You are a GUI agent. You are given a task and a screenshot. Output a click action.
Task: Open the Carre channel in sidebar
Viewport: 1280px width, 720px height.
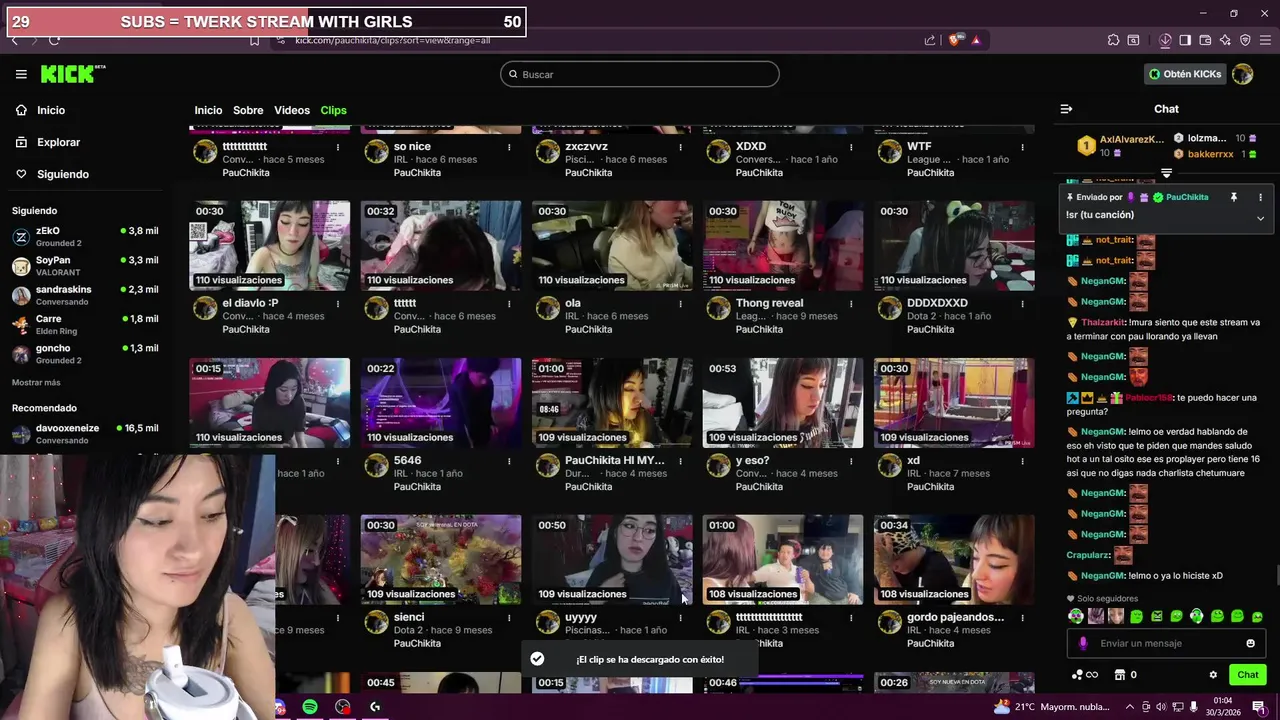(84, 325)
